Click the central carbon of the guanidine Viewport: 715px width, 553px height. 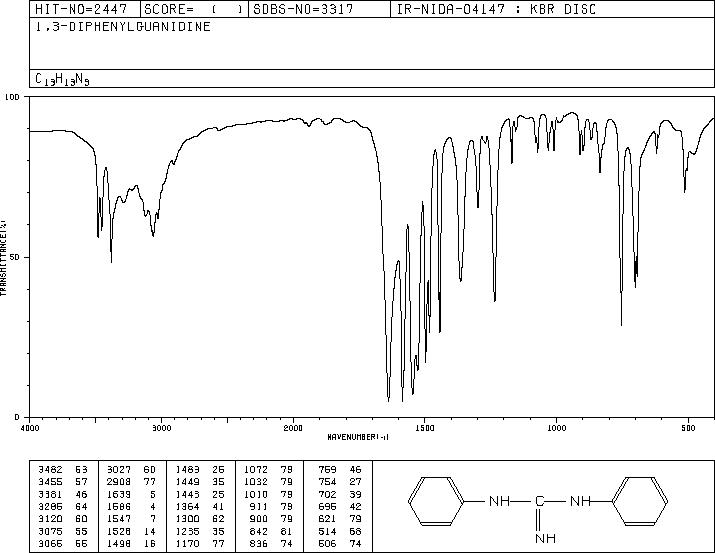click(539, 501)
